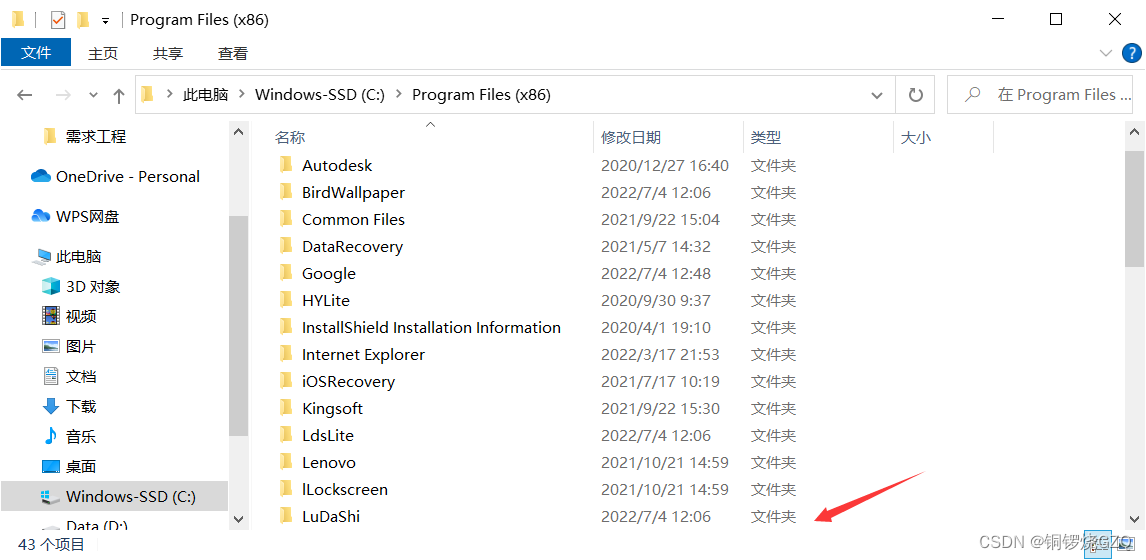Switch to the 查看 ribbon tab

click(x=232, y=53)
